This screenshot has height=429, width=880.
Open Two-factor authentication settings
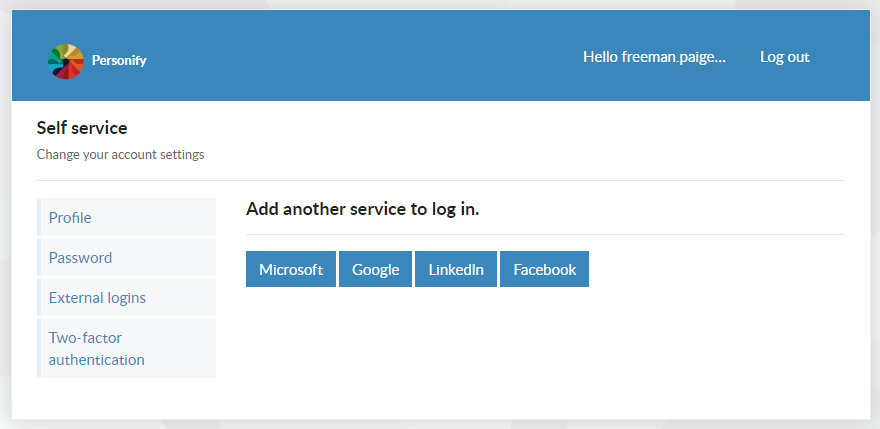(x=126, y=348)
